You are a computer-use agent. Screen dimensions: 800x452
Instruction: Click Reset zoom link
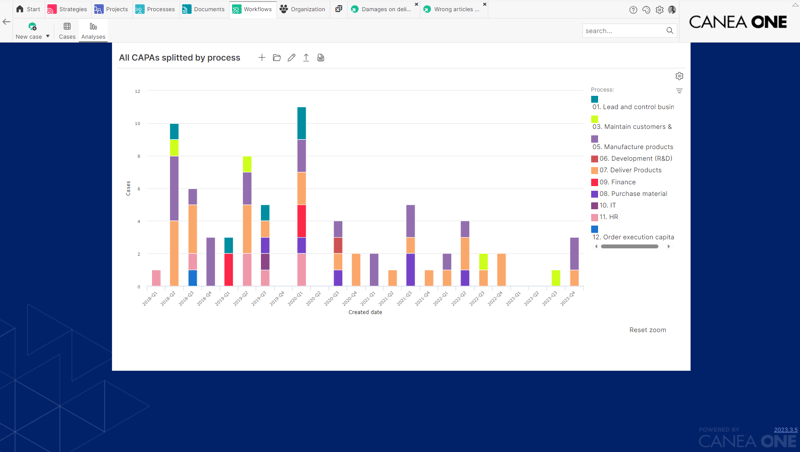coord(647,330)
